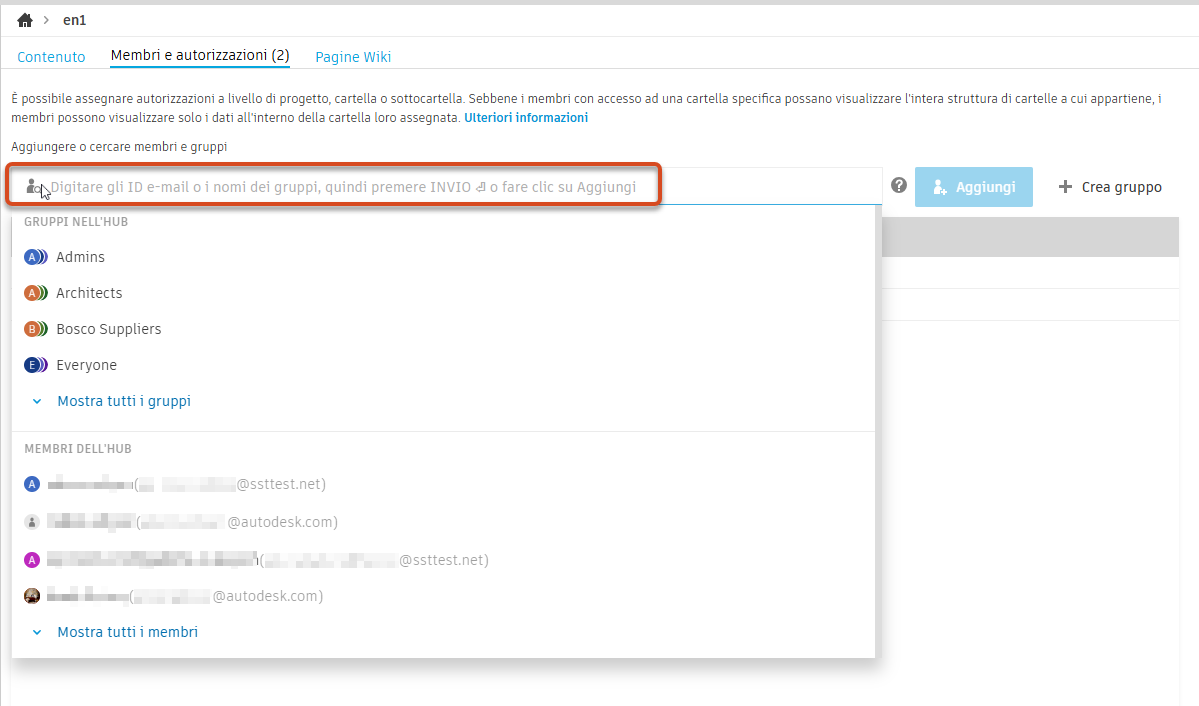Screen dimensions: 1199x706
Task: Expand Mostra tutti i membri list
Action: pyautogui.click(x=127, y=631)
